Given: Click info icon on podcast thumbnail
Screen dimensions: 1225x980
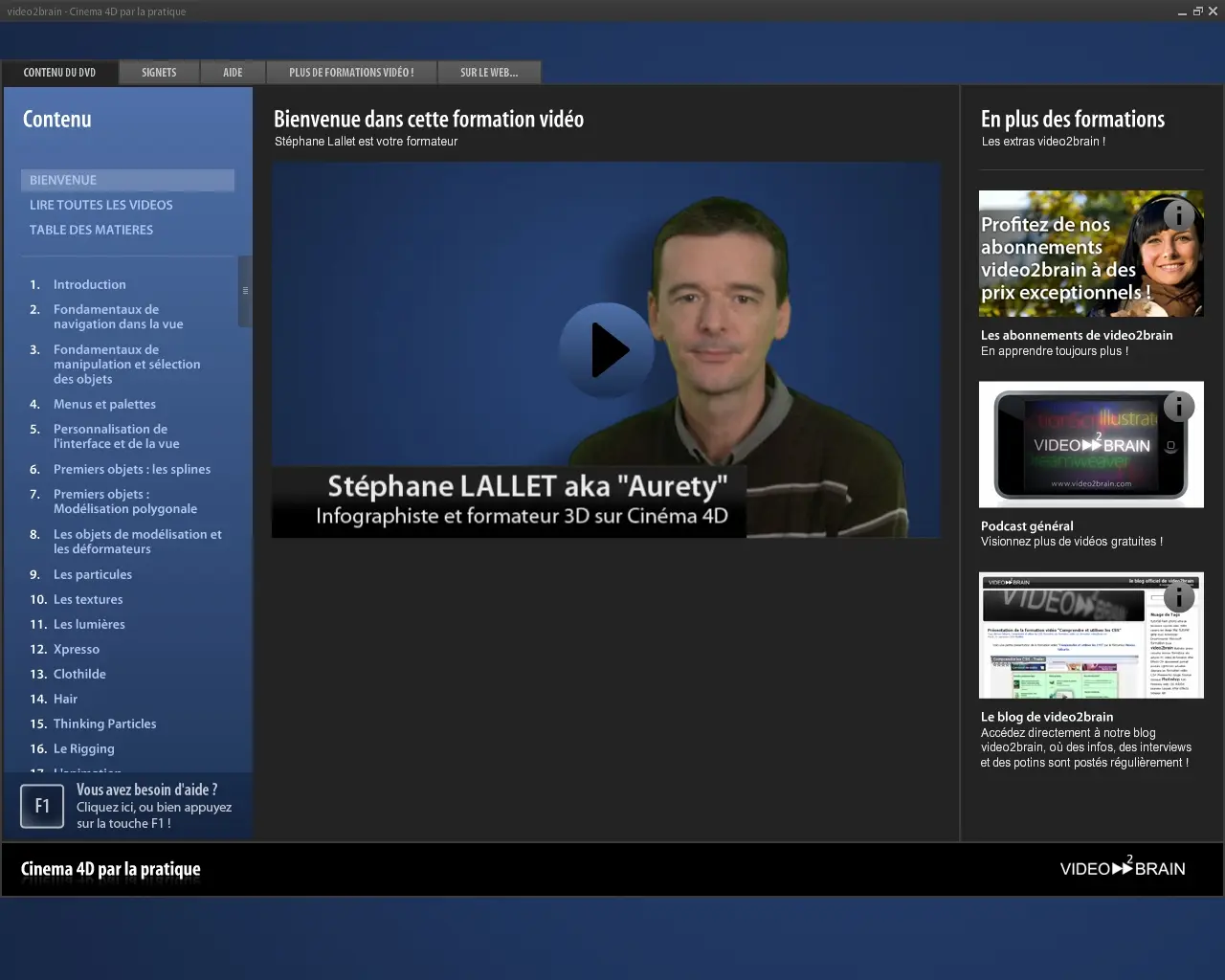Looking at the screenshot, I should (1178, 407).
